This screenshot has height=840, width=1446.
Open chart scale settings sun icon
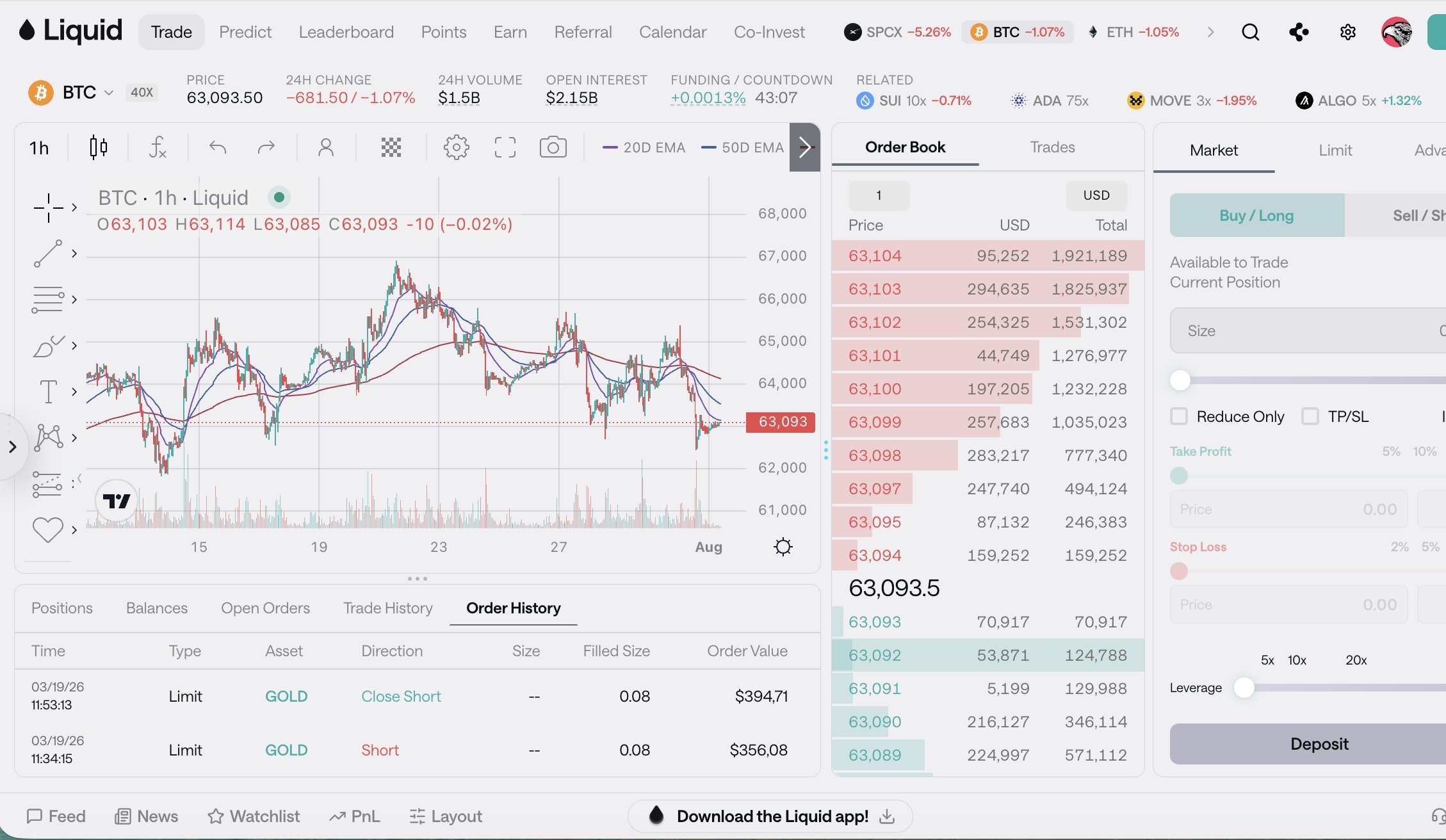[x=783, y=547]
